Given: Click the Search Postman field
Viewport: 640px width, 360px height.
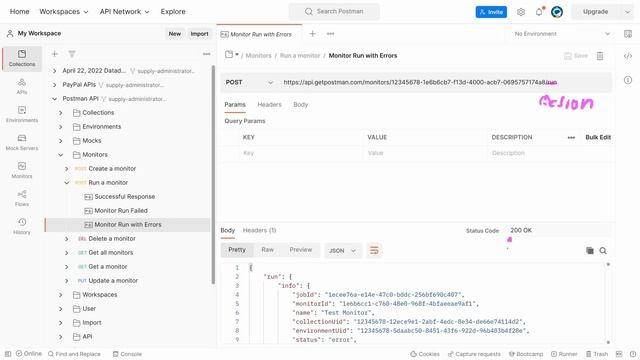Looking at the screenshot, I should [334, 11].
